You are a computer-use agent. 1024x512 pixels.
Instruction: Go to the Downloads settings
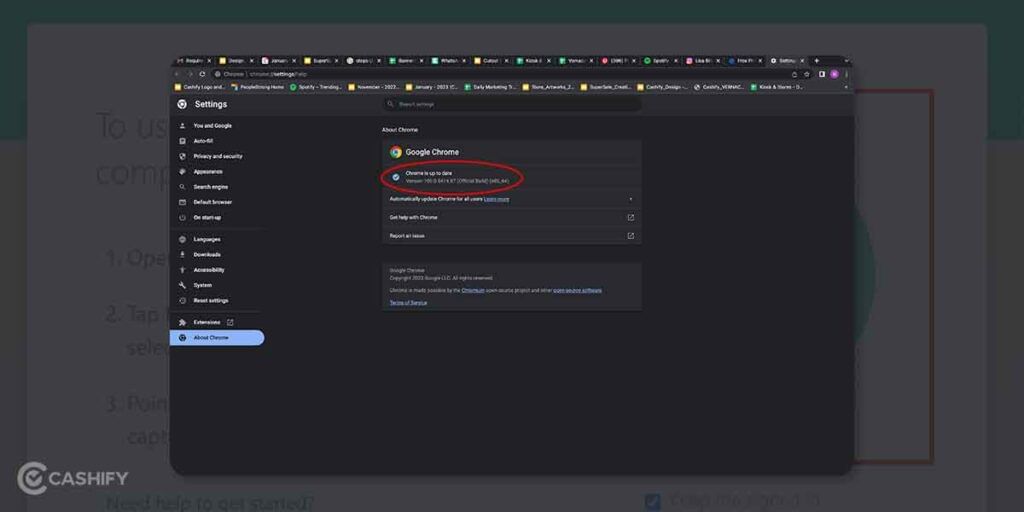[x=207, y=255]
